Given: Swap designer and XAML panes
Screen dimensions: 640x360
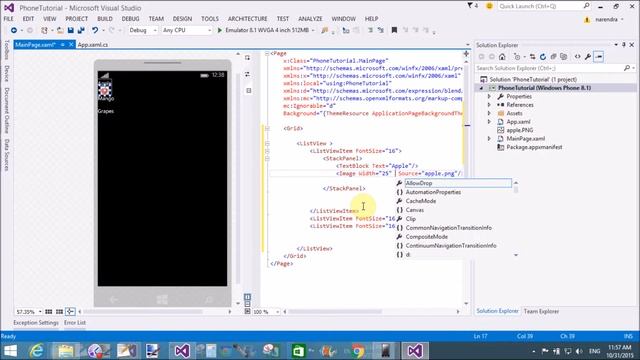Looking at the screenshot, I should pyautogui.click(x=247, y=74).
